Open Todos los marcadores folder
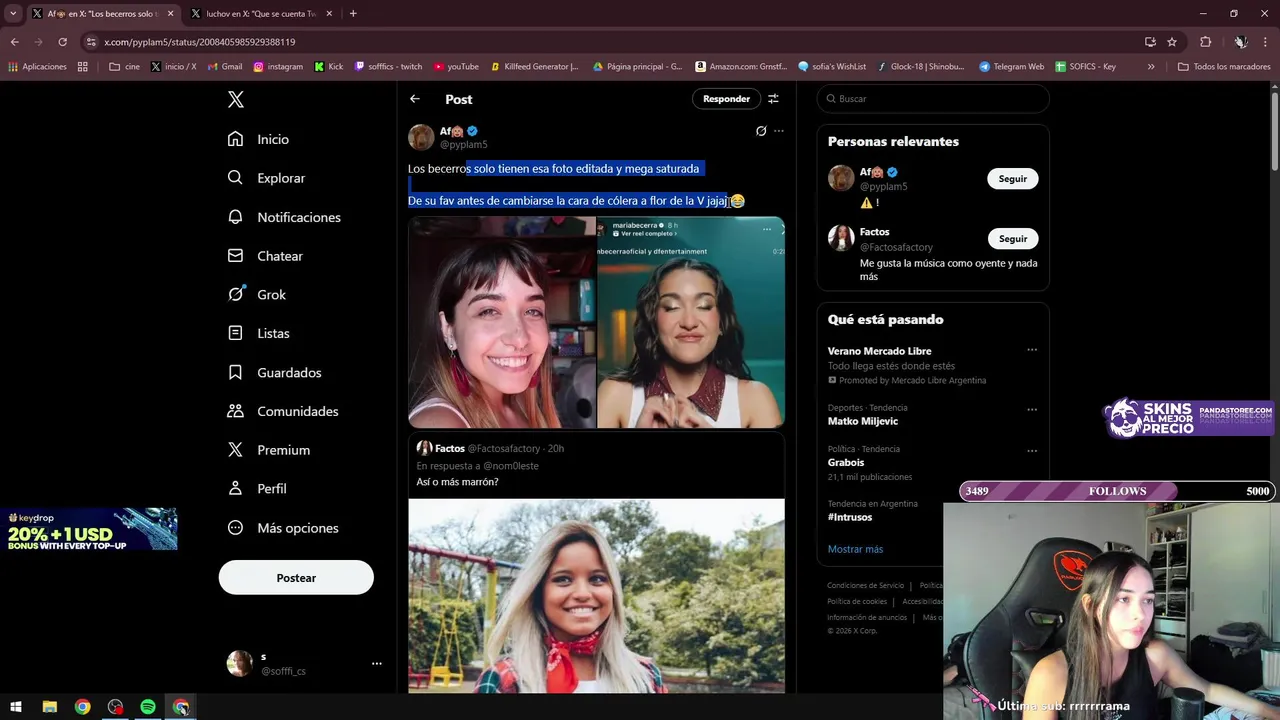1280x720 pixels. click(1224, 67)
